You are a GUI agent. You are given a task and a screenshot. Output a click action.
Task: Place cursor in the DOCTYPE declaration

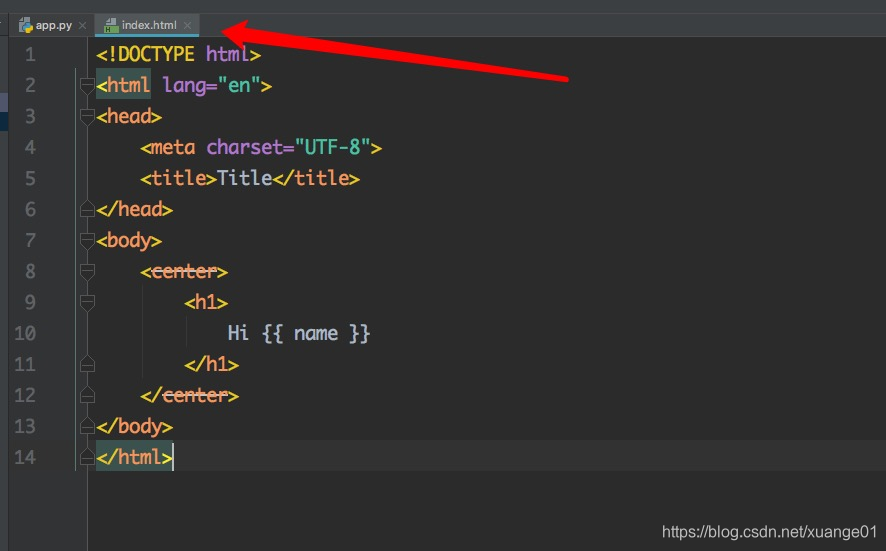coord(178,55)
